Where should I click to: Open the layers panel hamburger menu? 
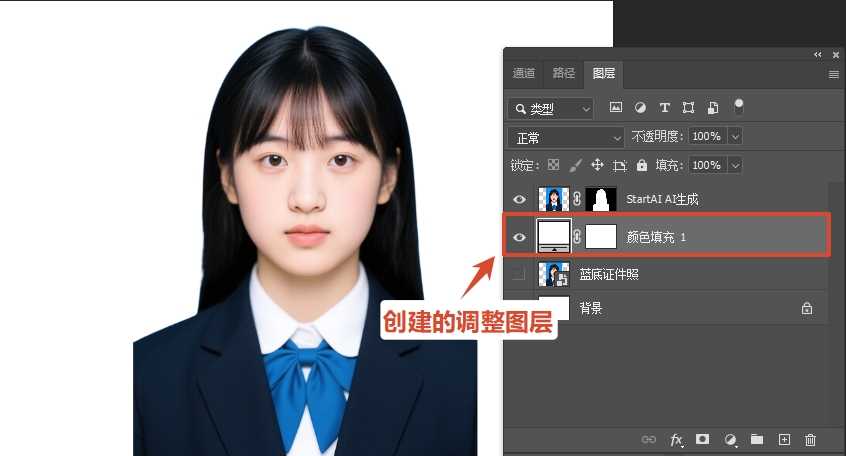click(x=834, y=74)
